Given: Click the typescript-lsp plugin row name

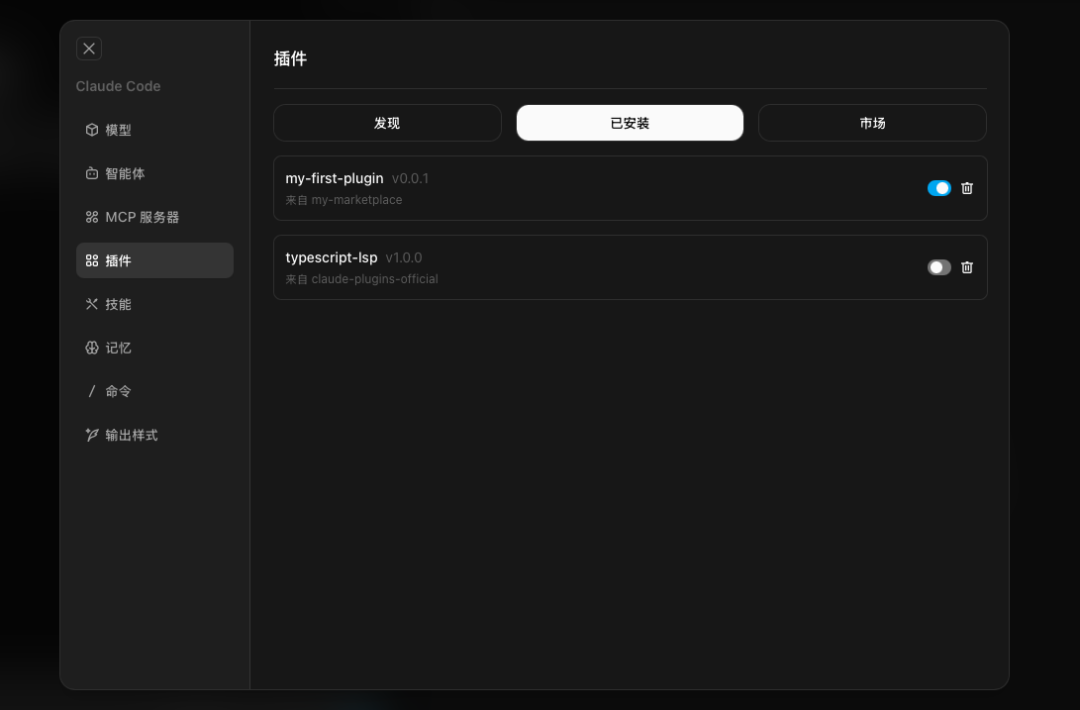Looking at the screenshot, I should click(x=331, y=257).
